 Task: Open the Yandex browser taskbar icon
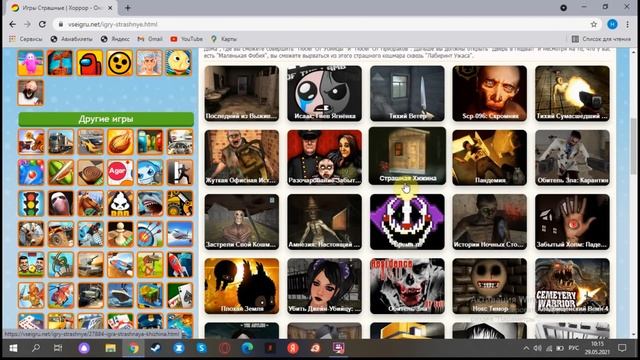pyautogui.click(x=293, y=348)
